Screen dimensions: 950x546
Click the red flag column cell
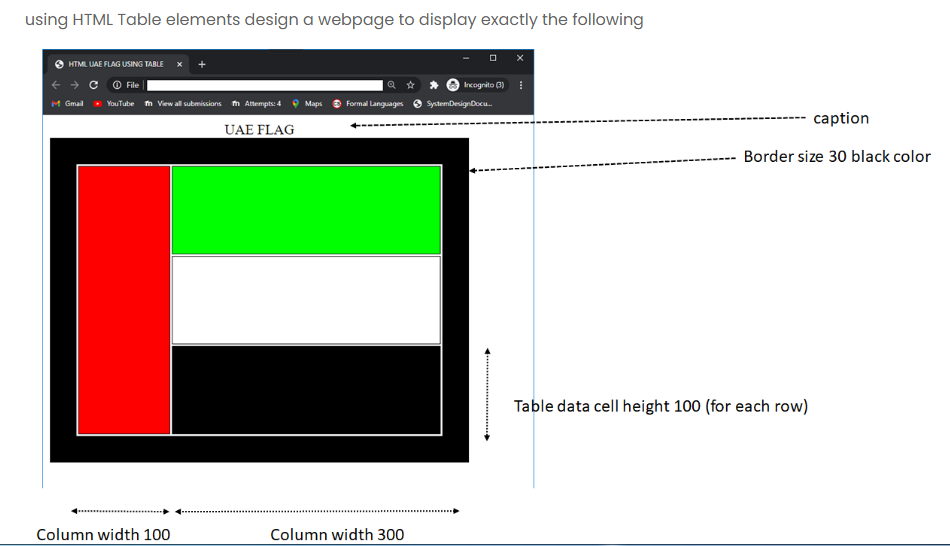pyautogui.click(x=124, y=300)
